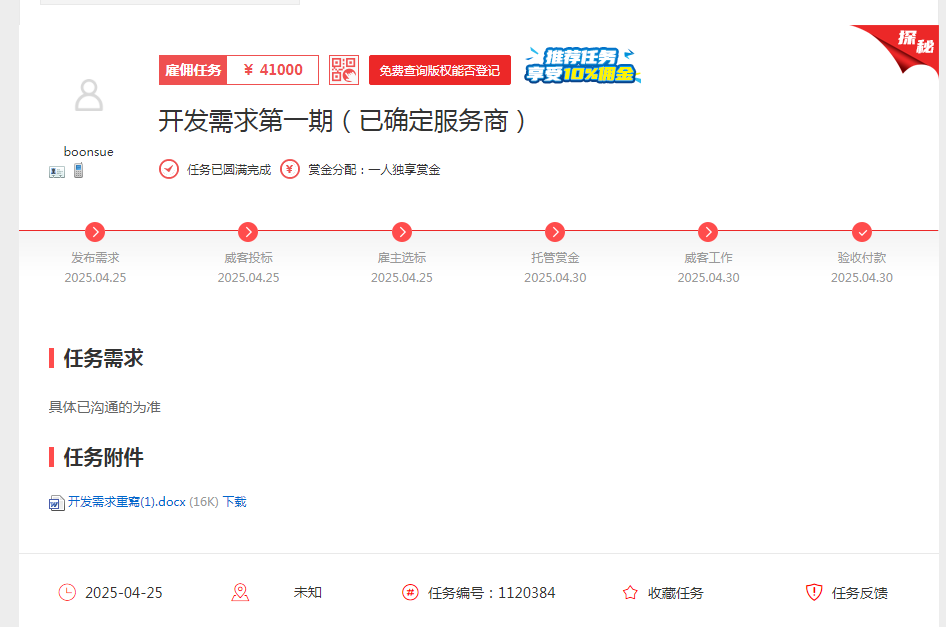Click the 任务已圆满完成 checkmark icon
The width and height of the screenshot is (946, 627).
(x=169, y=169)
